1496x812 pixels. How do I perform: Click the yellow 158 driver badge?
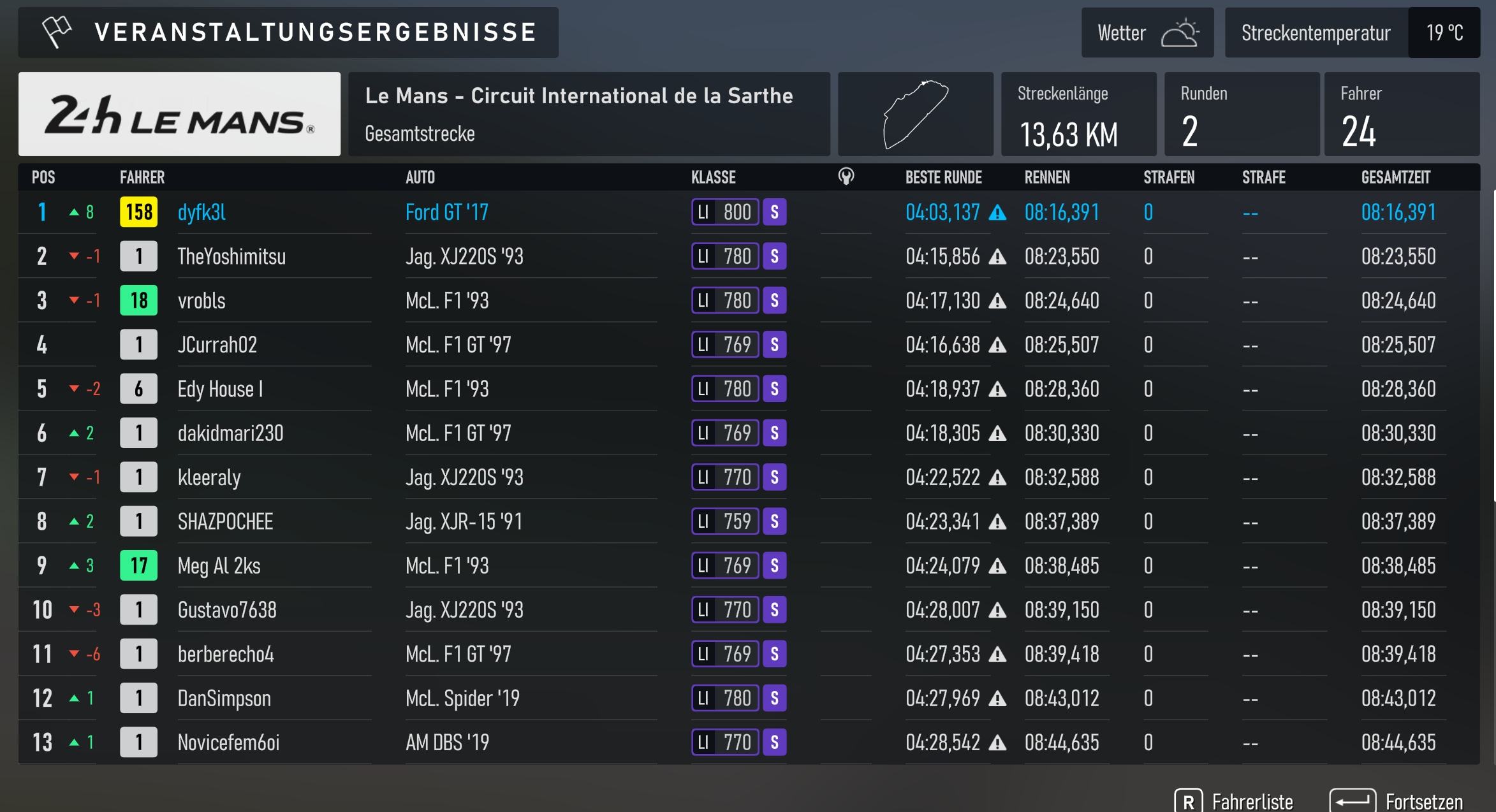pos(138,212)
